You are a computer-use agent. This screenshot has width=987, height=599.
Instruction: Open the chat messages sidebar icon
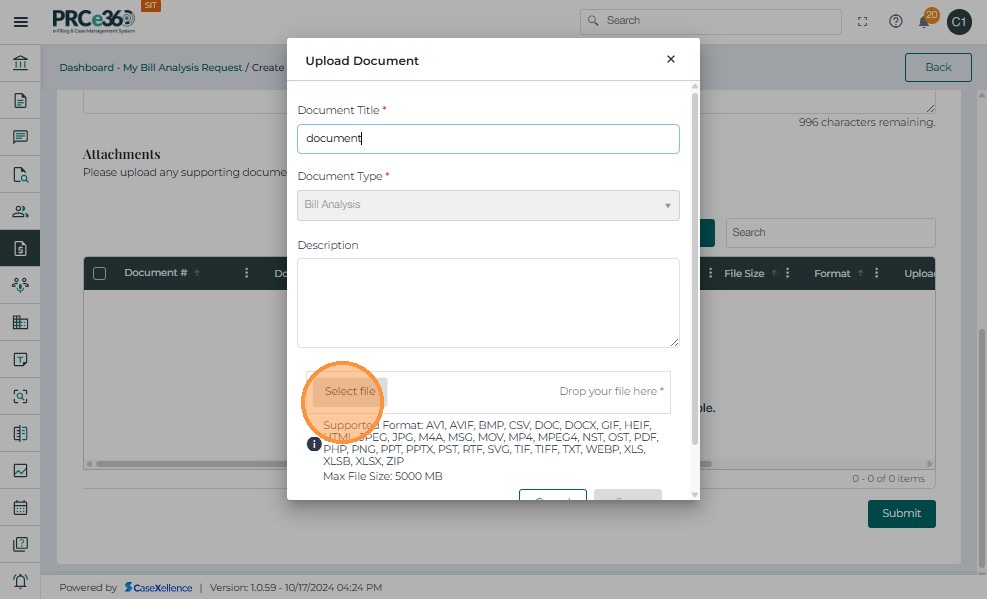(x=20, y=137)
